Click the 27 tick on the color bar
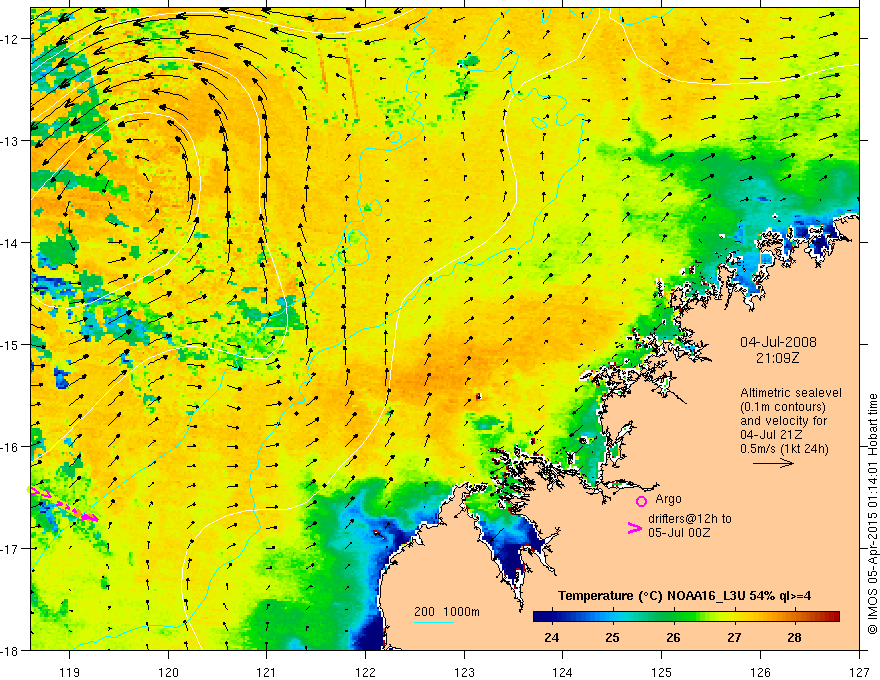Screen dimensions: 880x680 click(734, 637)
